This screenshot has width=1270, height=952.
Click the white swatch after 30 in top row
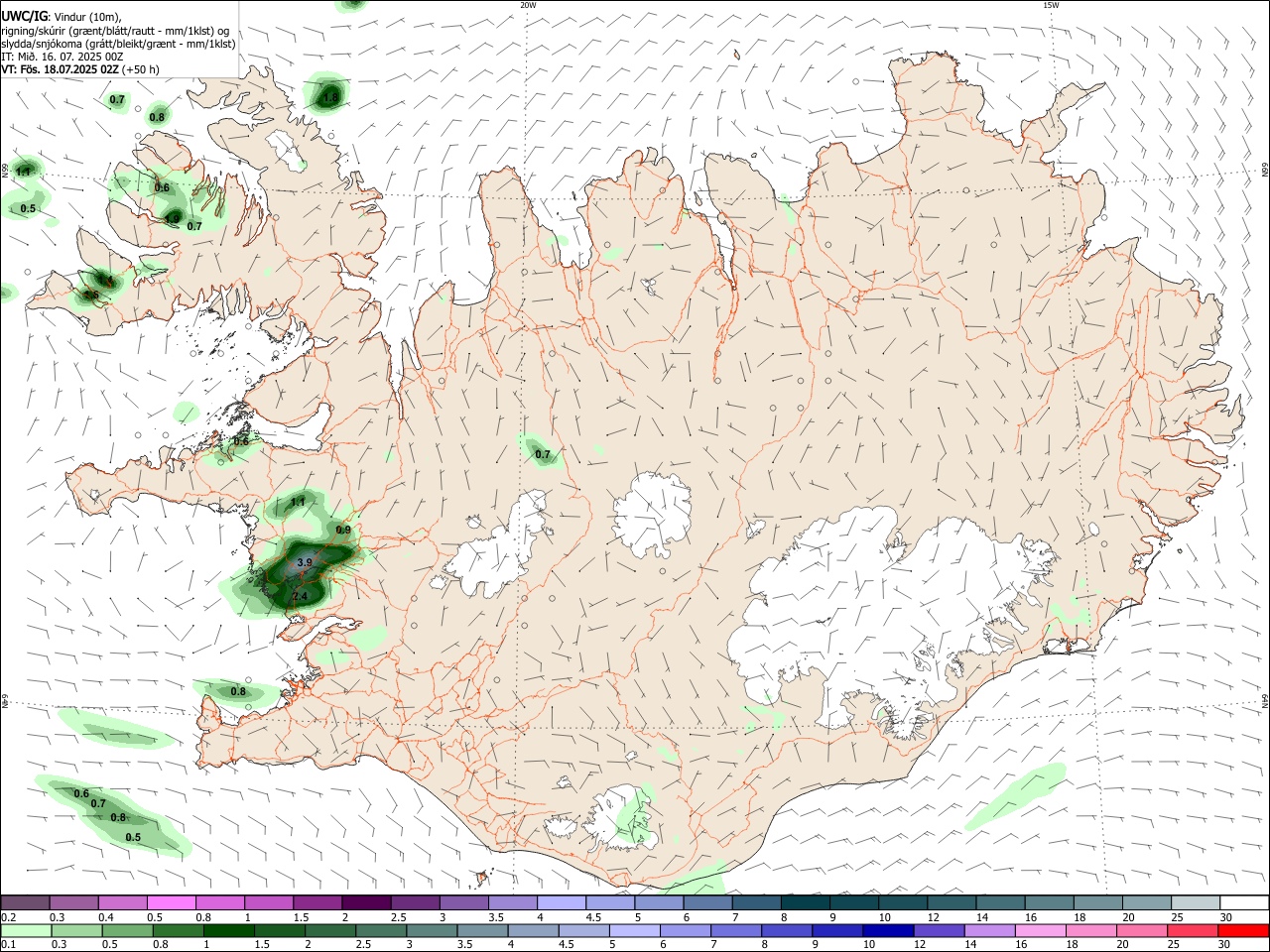point(1243,902)
